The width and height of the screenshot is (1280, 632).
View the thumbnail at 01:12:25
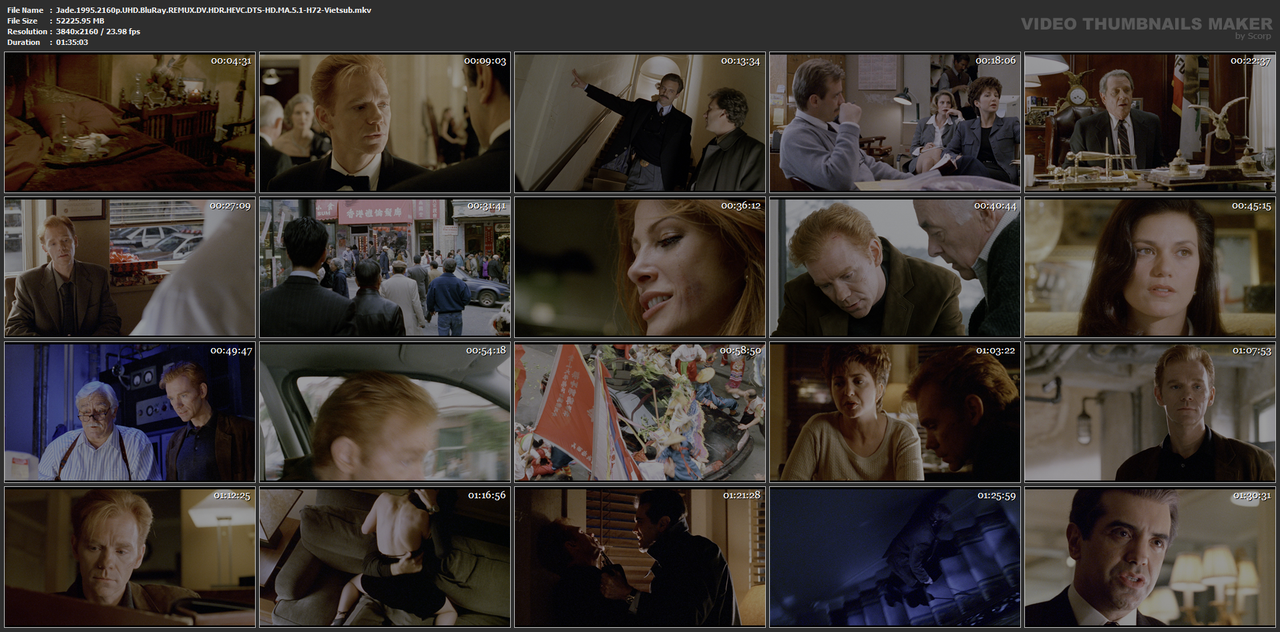(x=130, y=557)
